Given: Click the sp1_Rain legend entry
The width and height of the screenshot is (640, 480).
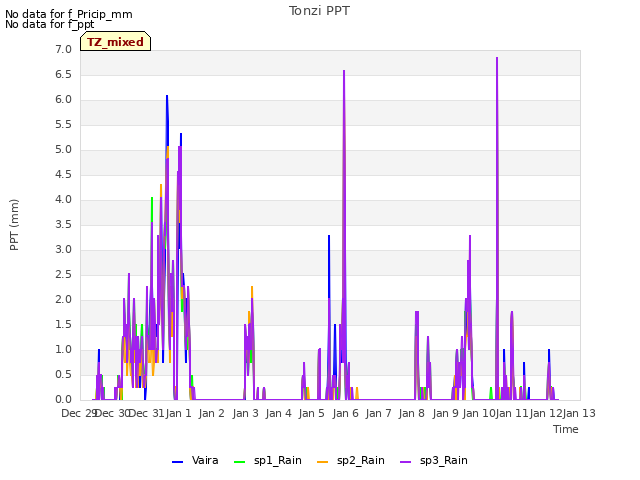Looking at the screenshot, I should click(268, 461).
